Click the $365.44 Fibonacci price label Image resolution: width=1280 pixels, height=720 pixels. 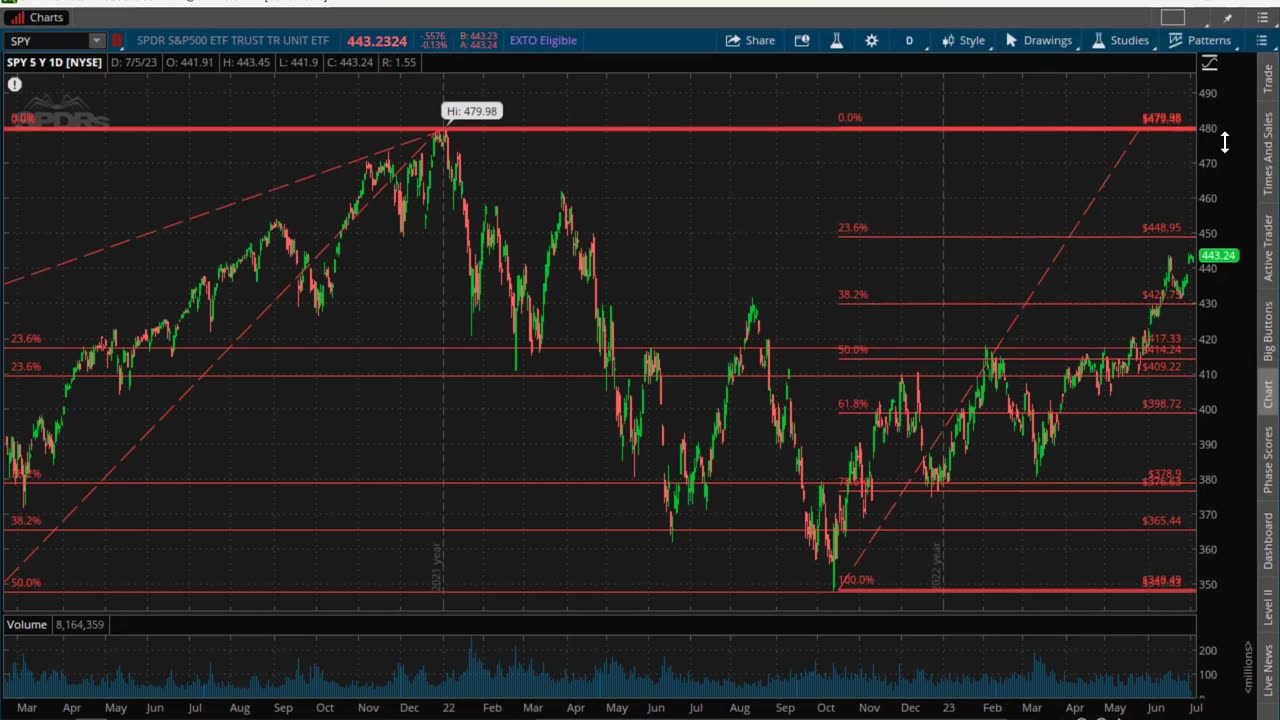(1161, 521)
